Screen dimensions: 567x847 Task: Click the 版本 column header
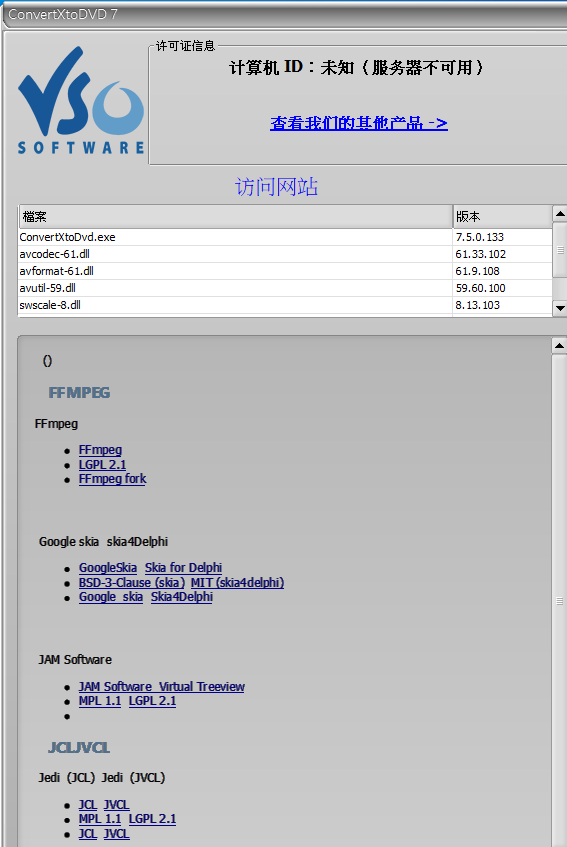pyautogui.click(x=502, y=217)
